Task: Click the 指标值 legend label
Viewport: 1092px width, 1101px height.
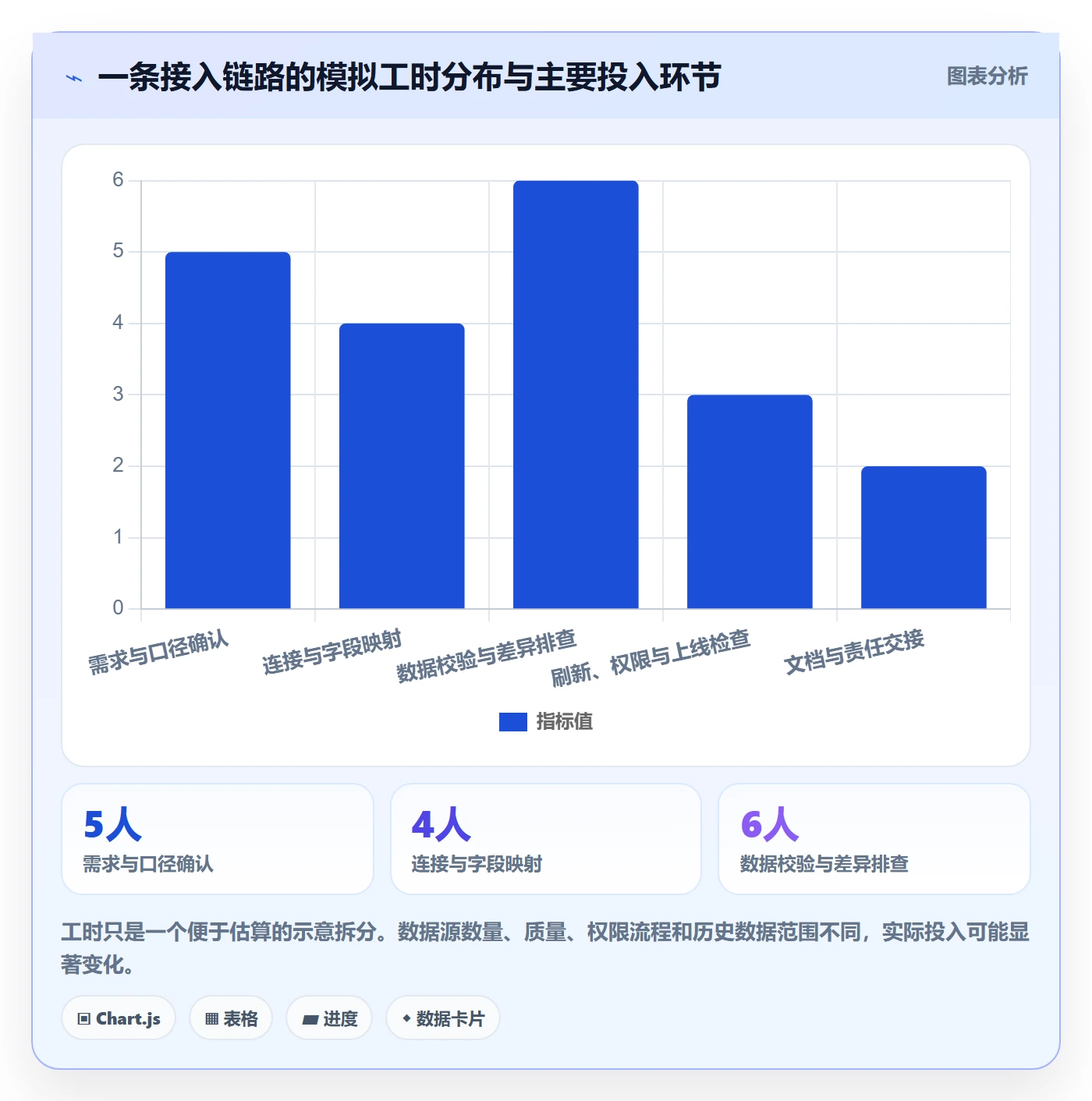Action: (x=564, y=722)
